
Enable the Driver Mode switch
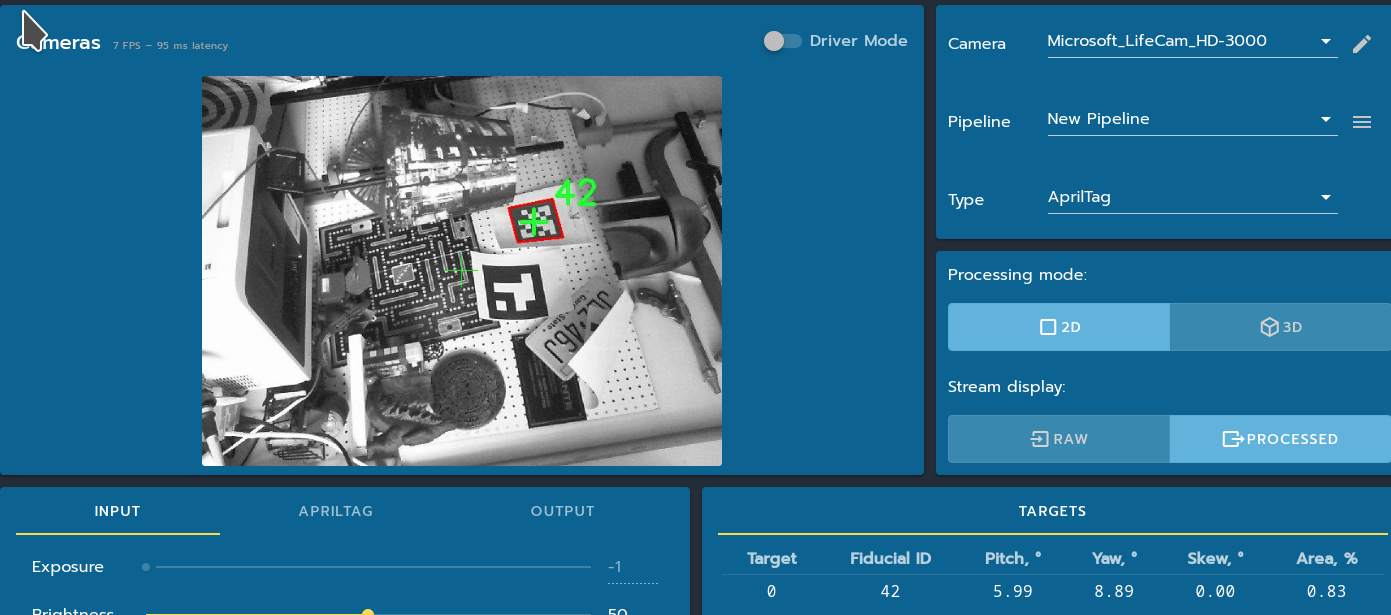pyautogui.click(x=781, y=41)
